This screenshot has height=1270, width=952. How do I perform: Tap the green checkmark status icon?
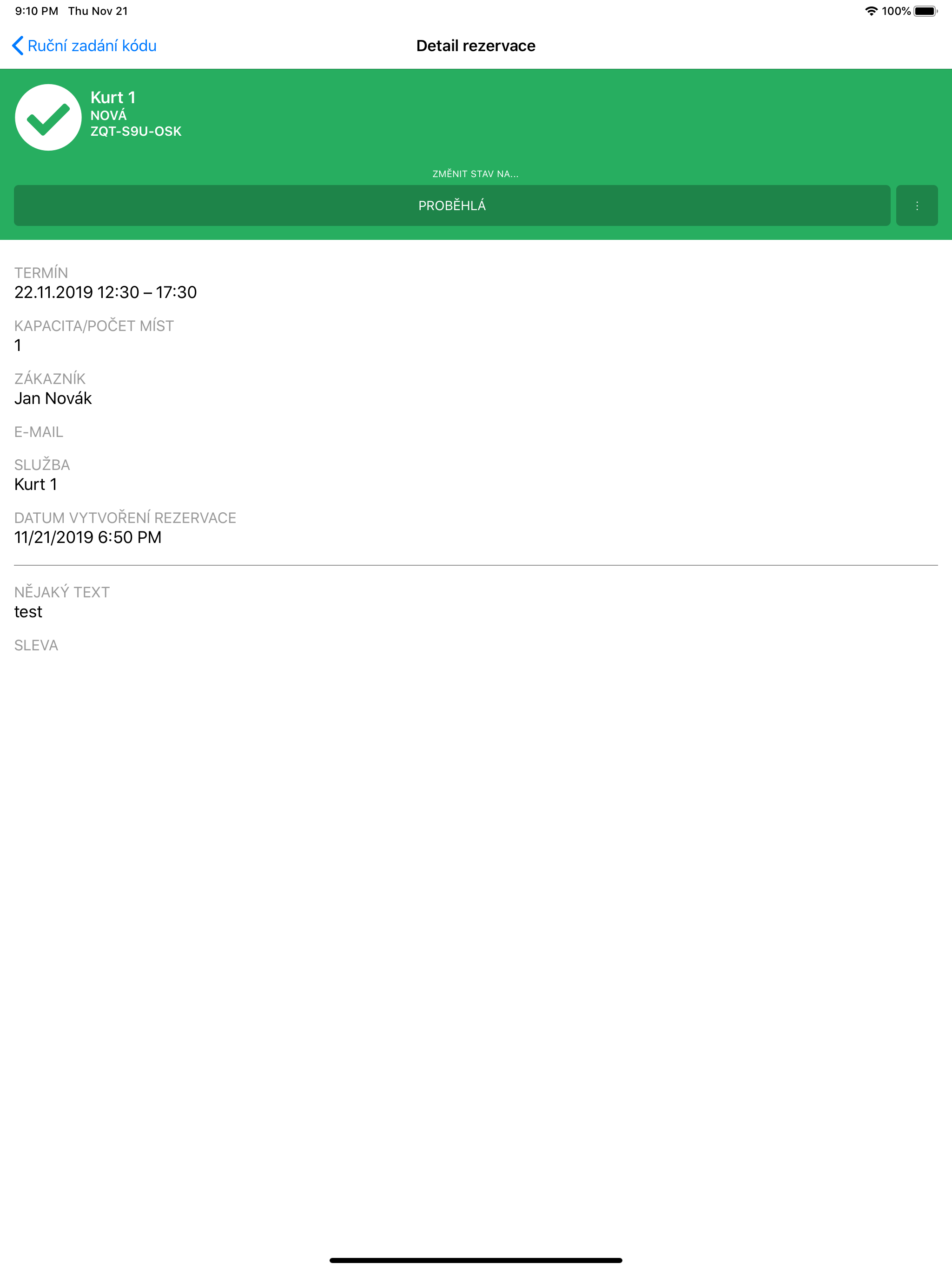click(x=48, y=118)
